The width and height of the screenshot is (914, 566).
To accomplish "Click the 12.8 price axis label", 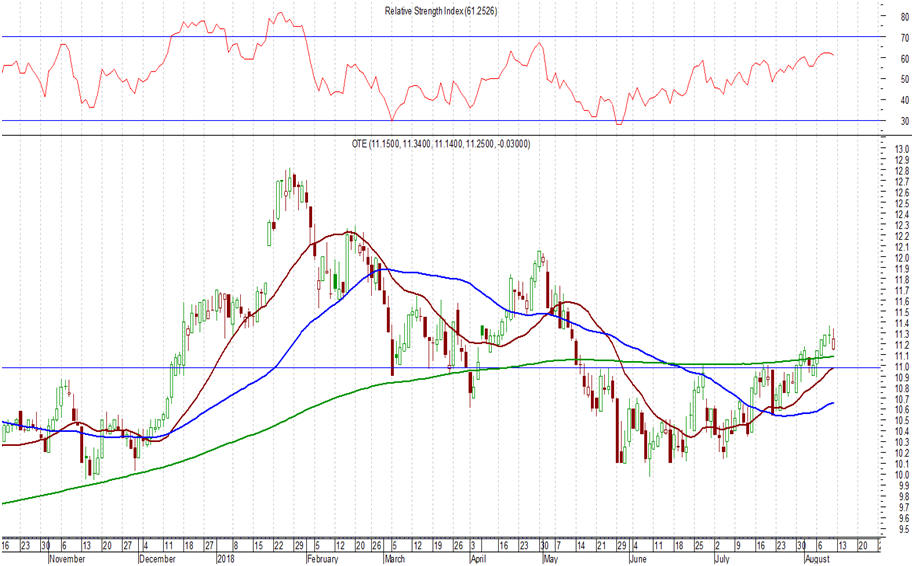I will coord(902,171).
